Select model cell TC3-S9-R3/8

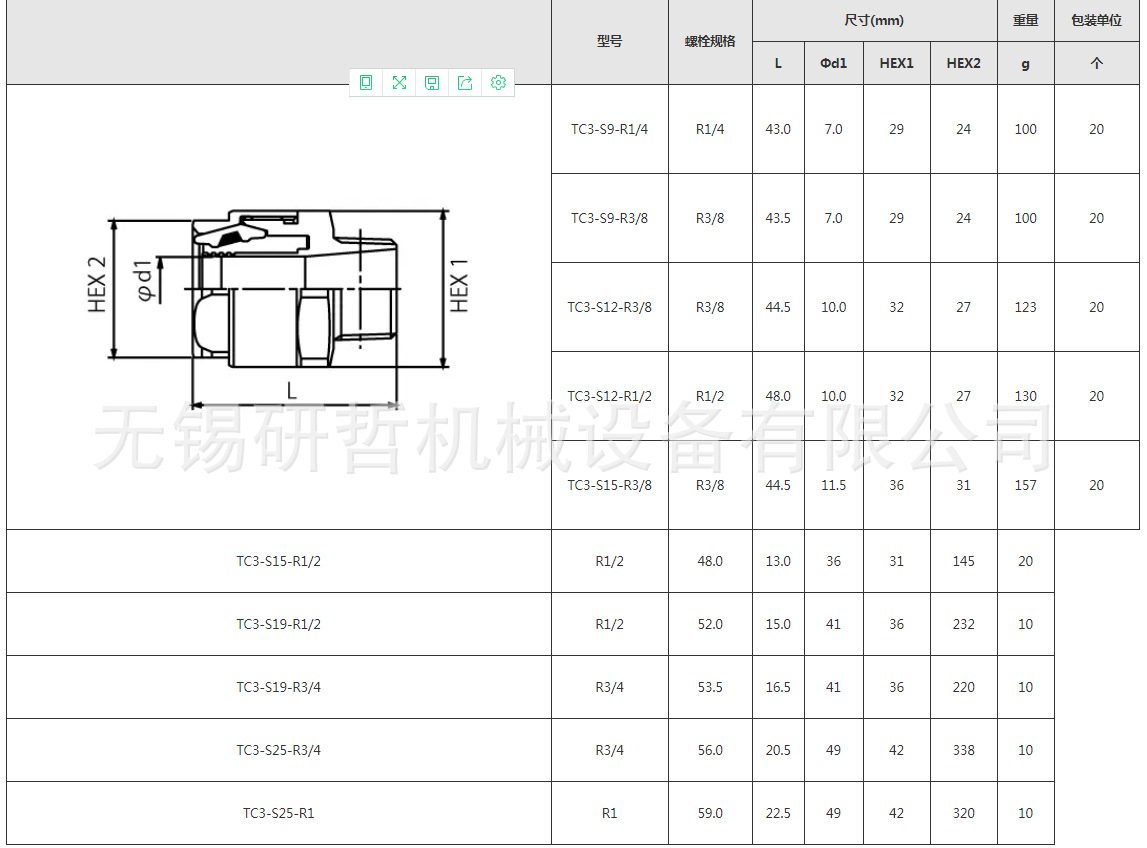(x=609, y=218)
